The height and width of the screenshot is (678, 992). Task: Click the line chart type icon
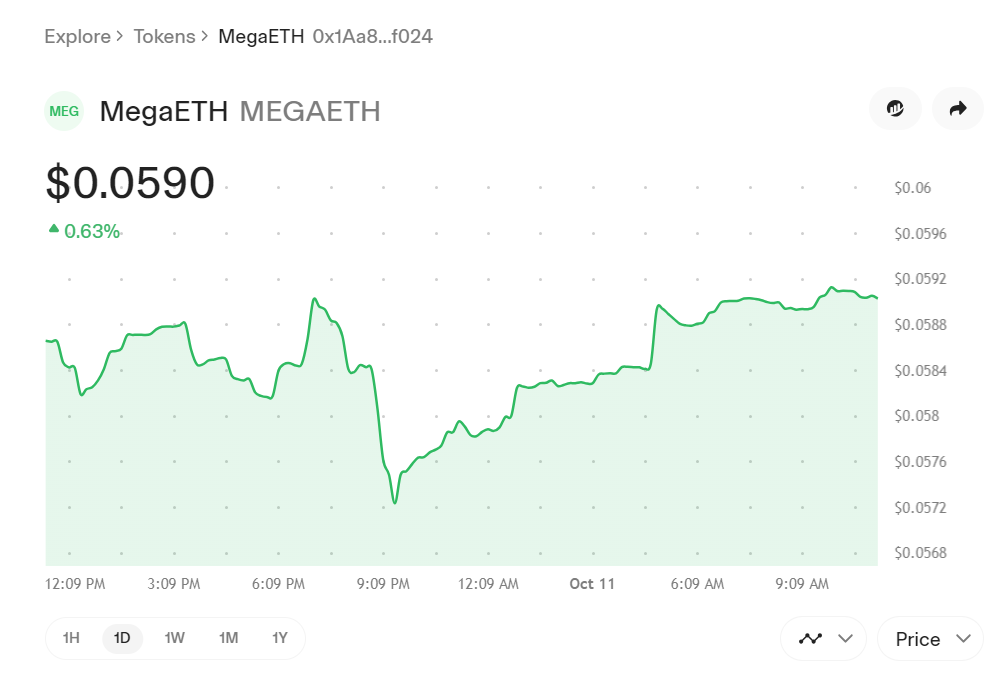[x=811, y=638]
